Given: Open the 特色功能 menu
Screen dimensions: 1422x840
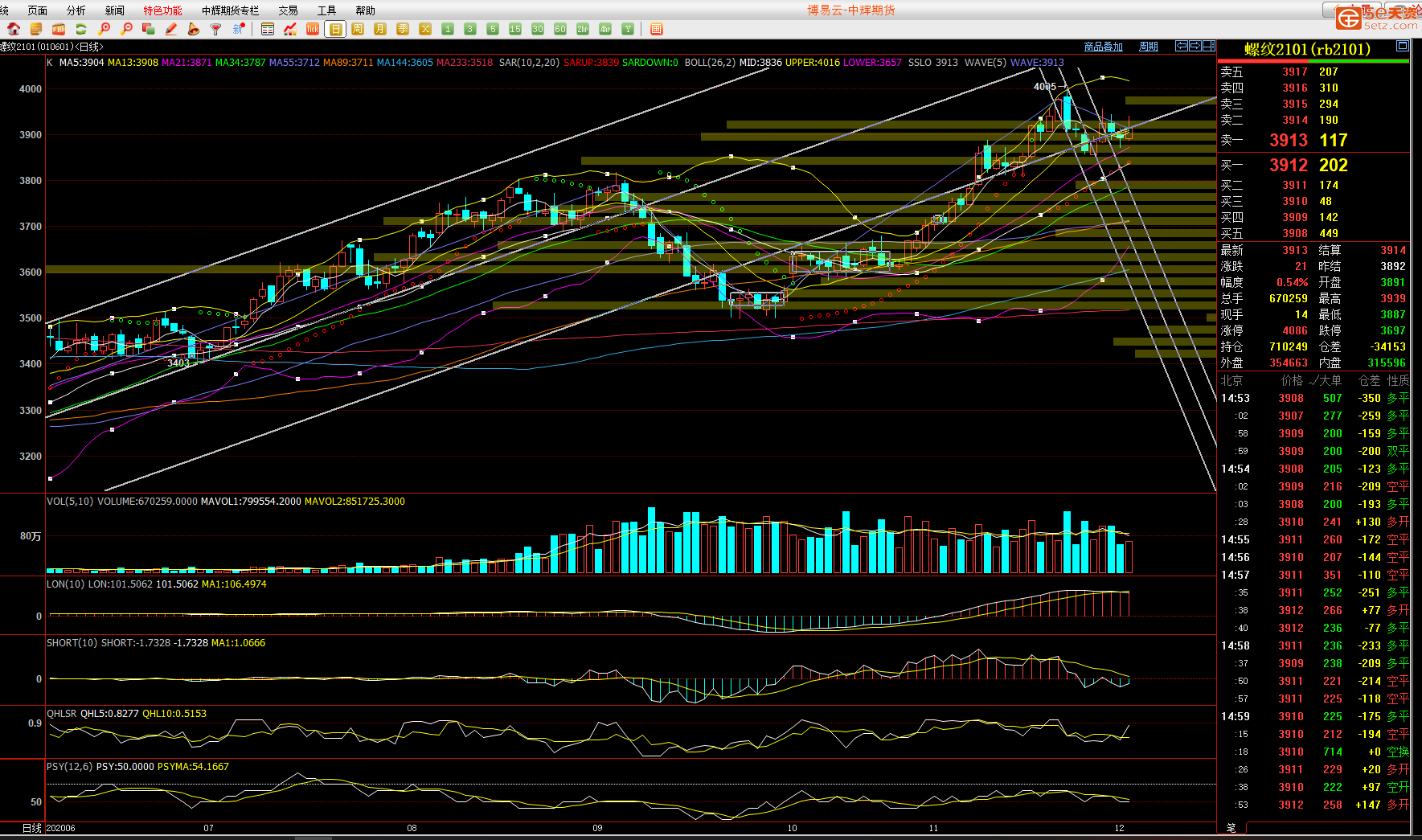Looking at the screenshot, I should [x=162, y=10].
